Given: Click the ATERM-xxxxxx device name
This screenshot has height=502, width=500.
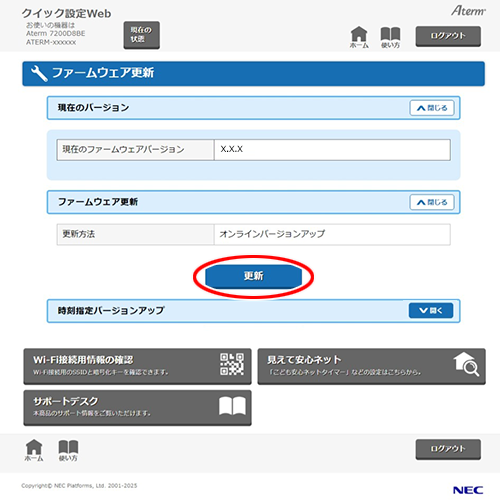Looking at the screenshot, I should [51, 42].
